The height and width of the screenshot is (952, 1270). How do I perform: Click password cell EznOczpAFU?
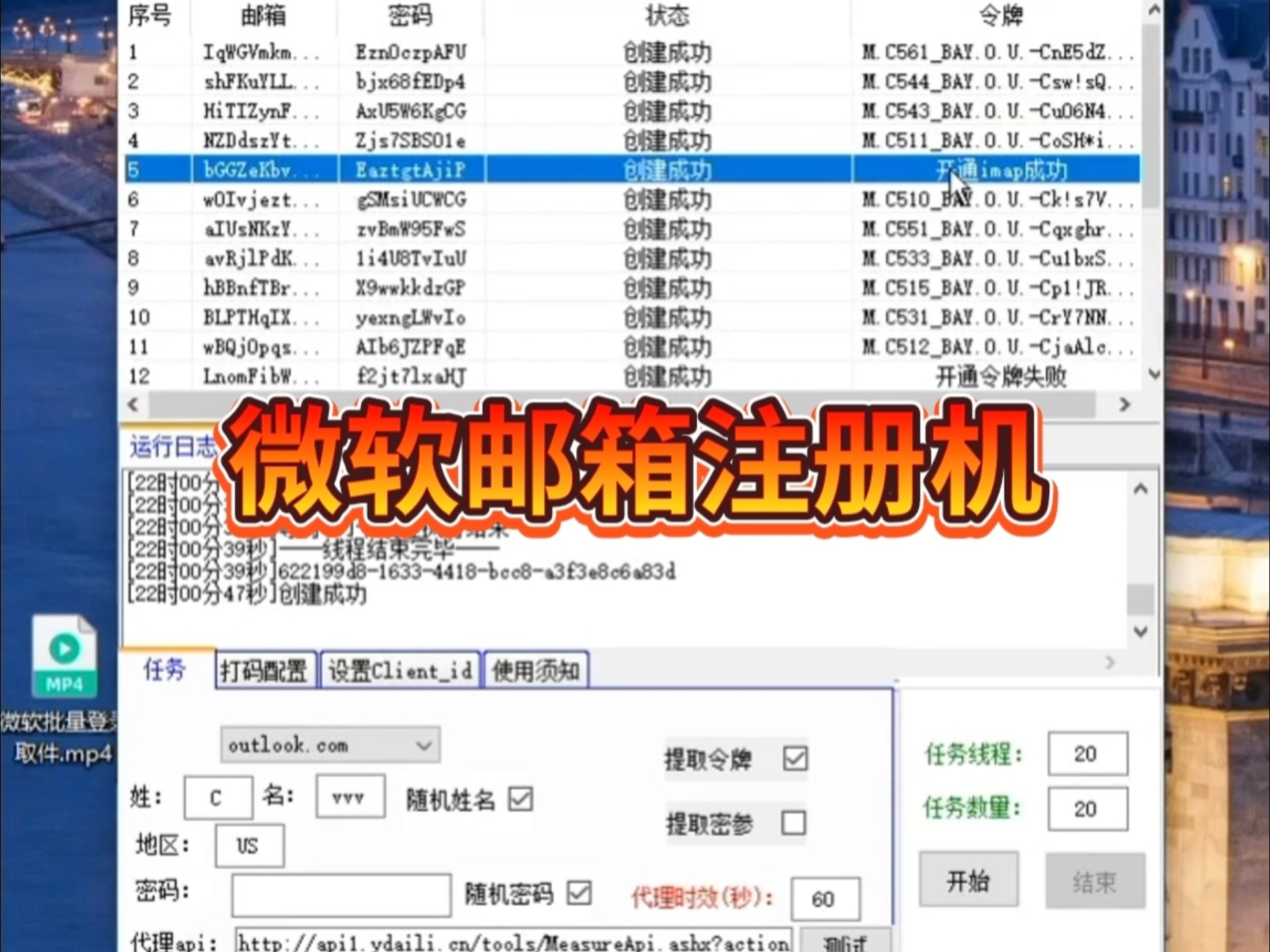point(411,52)
